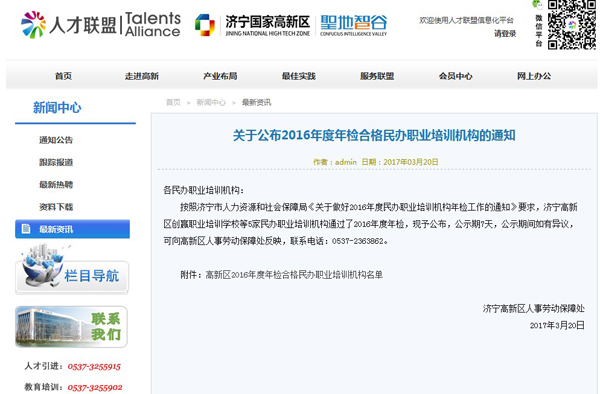Select 跟踪报道 in the sidebar
The height and width of the screenshot is (394, 600).
coord(56,162)
